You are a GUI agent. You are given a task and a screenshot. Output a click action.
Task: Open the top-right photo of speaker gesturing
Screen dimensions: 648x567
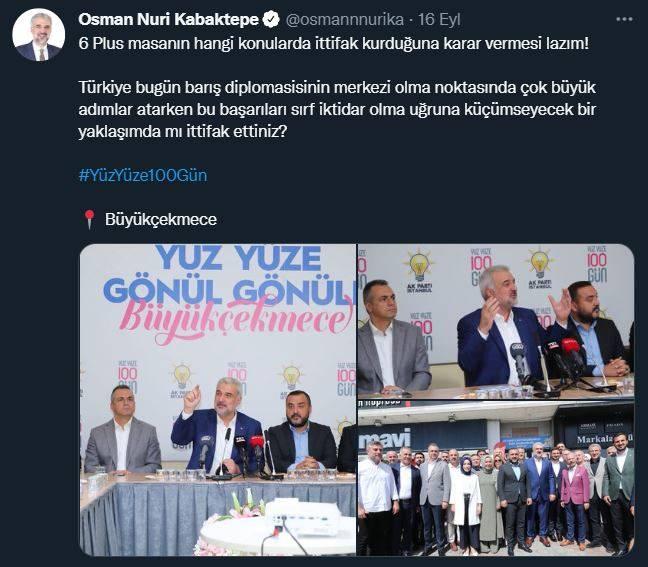[x=496, y=321]
